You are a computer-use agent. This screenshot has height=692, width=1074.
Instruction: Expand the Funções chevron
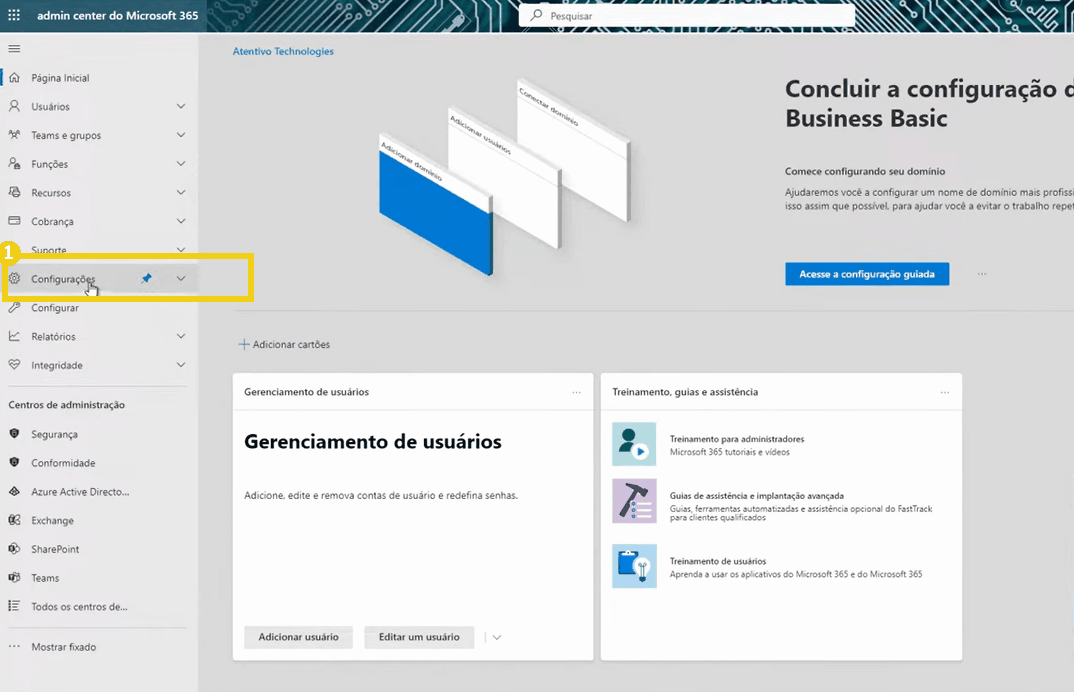[181, 164]
